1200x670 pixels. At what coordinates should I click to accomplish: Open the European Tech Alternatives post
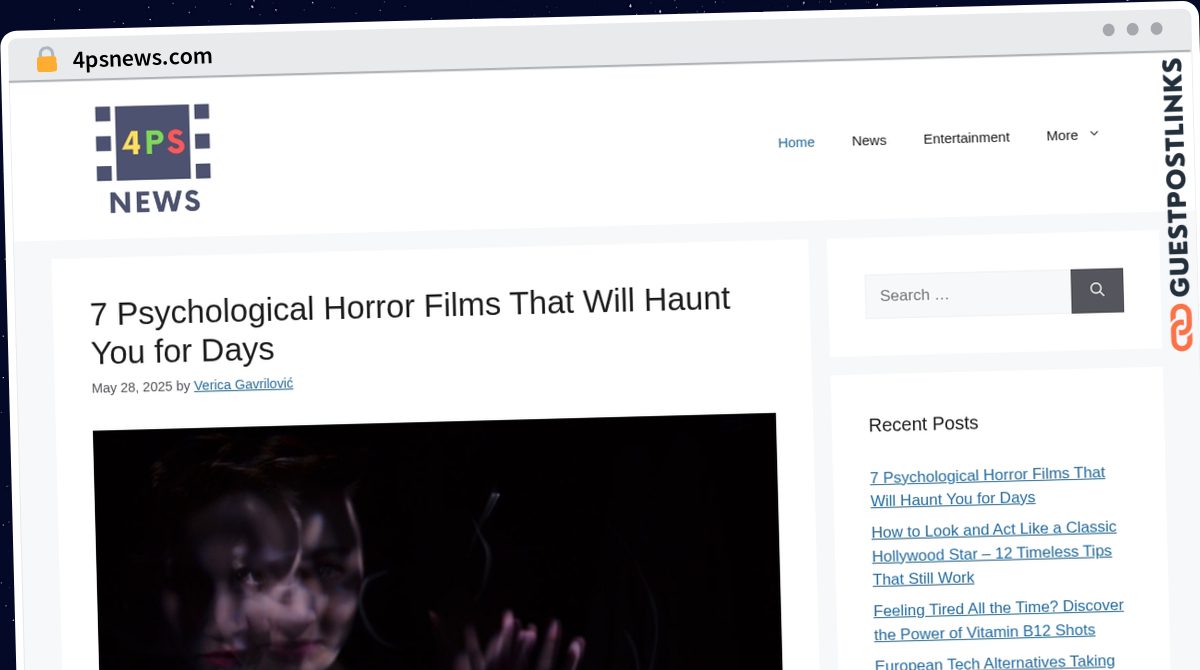(995, 662)
